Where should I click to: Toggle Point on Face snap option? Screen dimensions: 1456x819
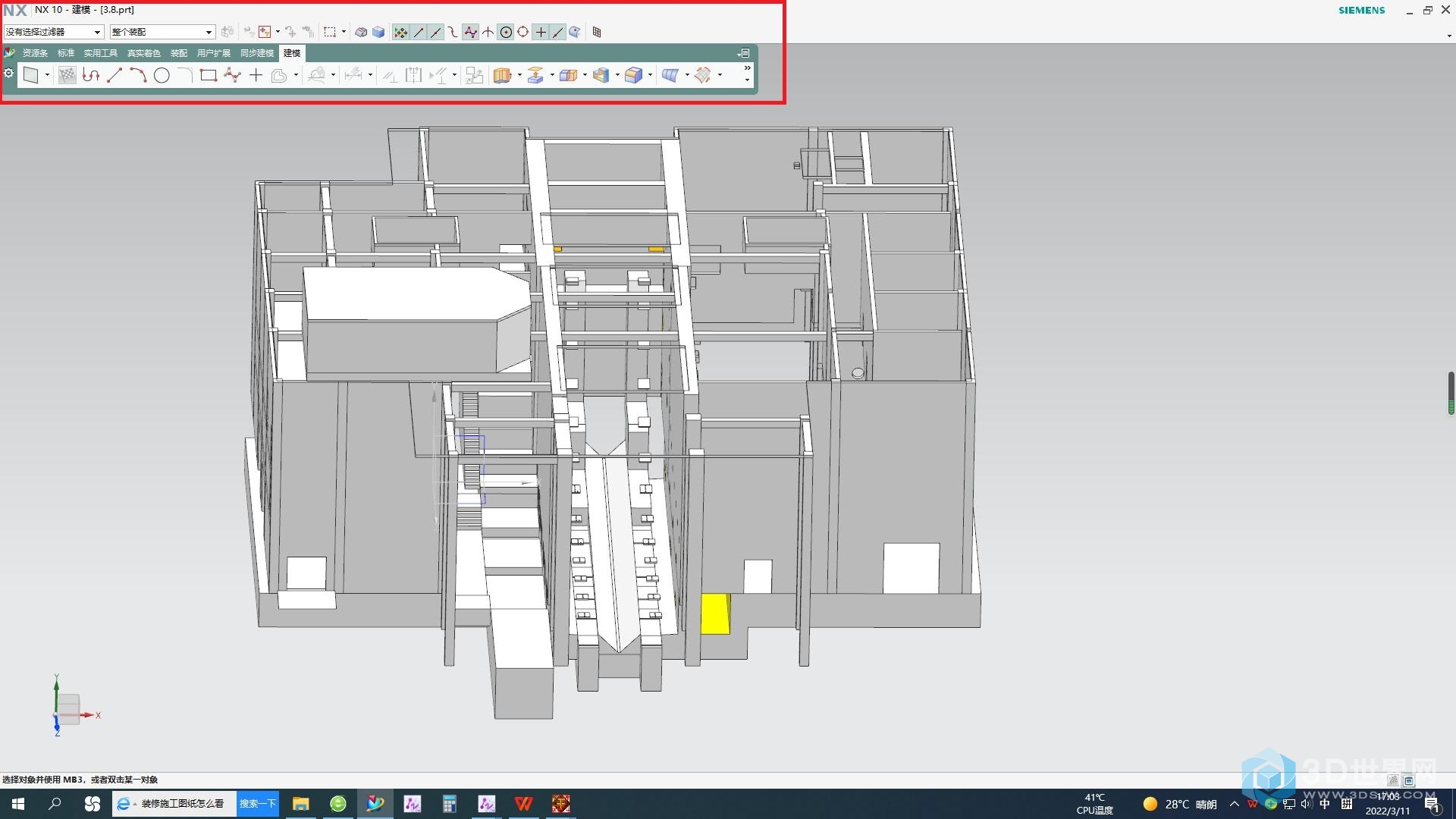pos(575,32)
